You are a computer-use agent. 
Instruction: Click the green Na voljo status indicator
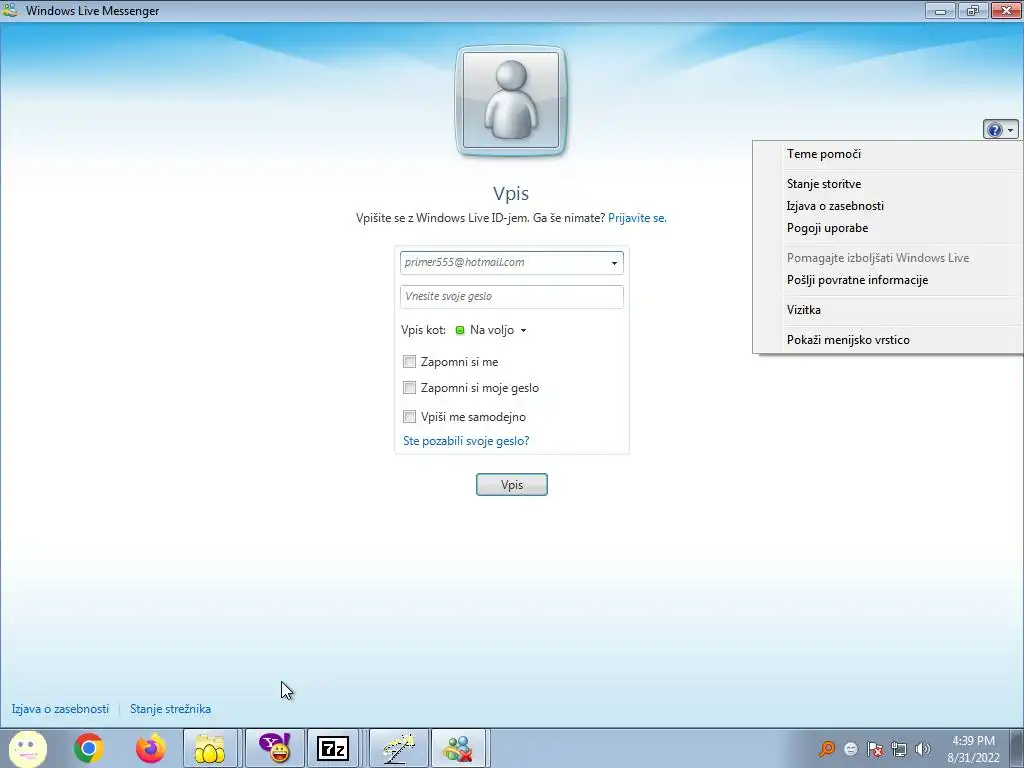pos(460,330)
